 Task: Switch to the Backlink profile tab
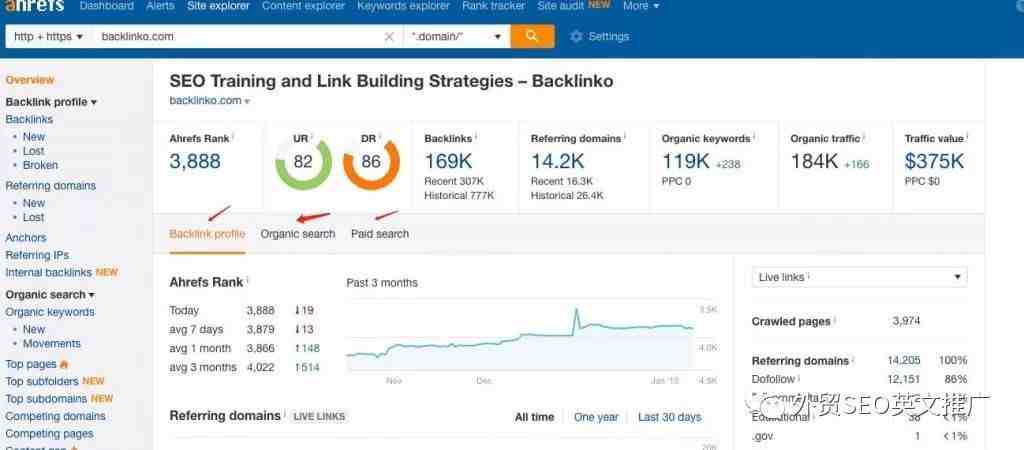point(207,234)
